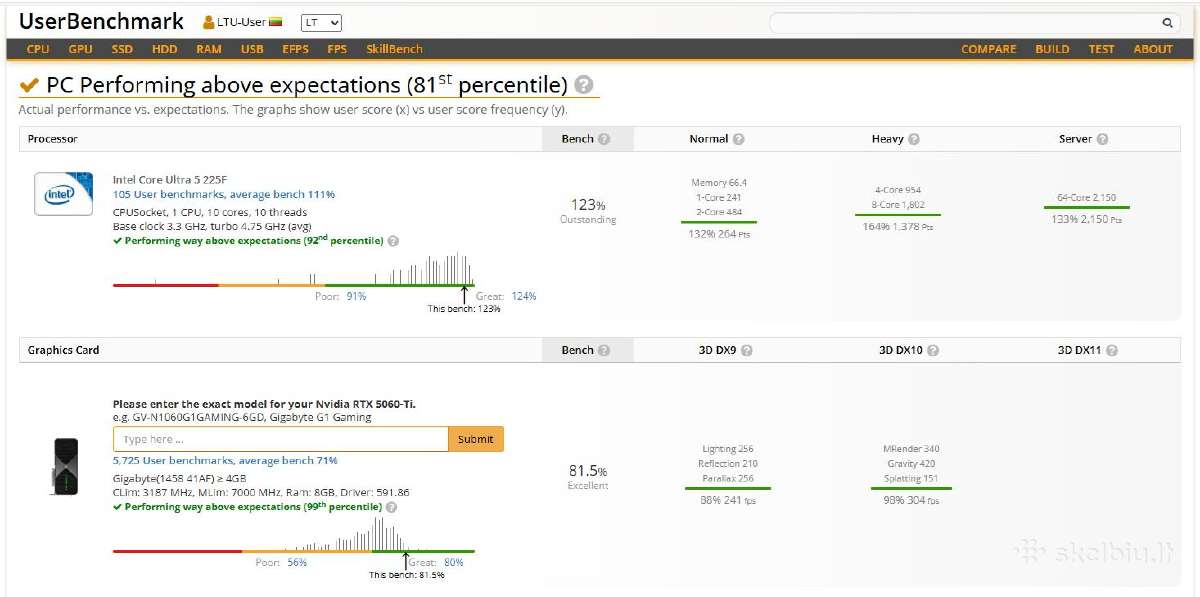Click help icon next to Server column
Screen dimensions: 1200x597
[1102, 139]
